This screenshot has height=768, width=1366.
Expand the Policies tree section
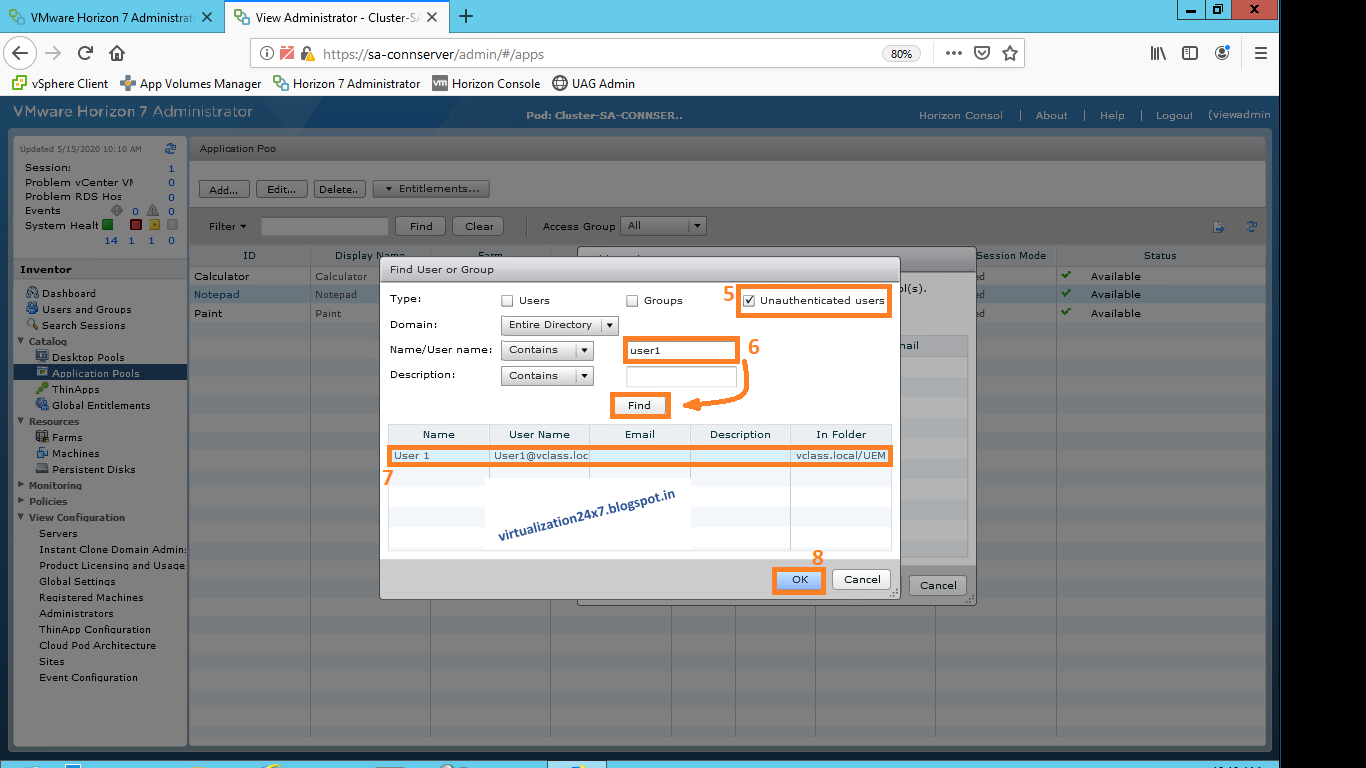tap(21, 501)
